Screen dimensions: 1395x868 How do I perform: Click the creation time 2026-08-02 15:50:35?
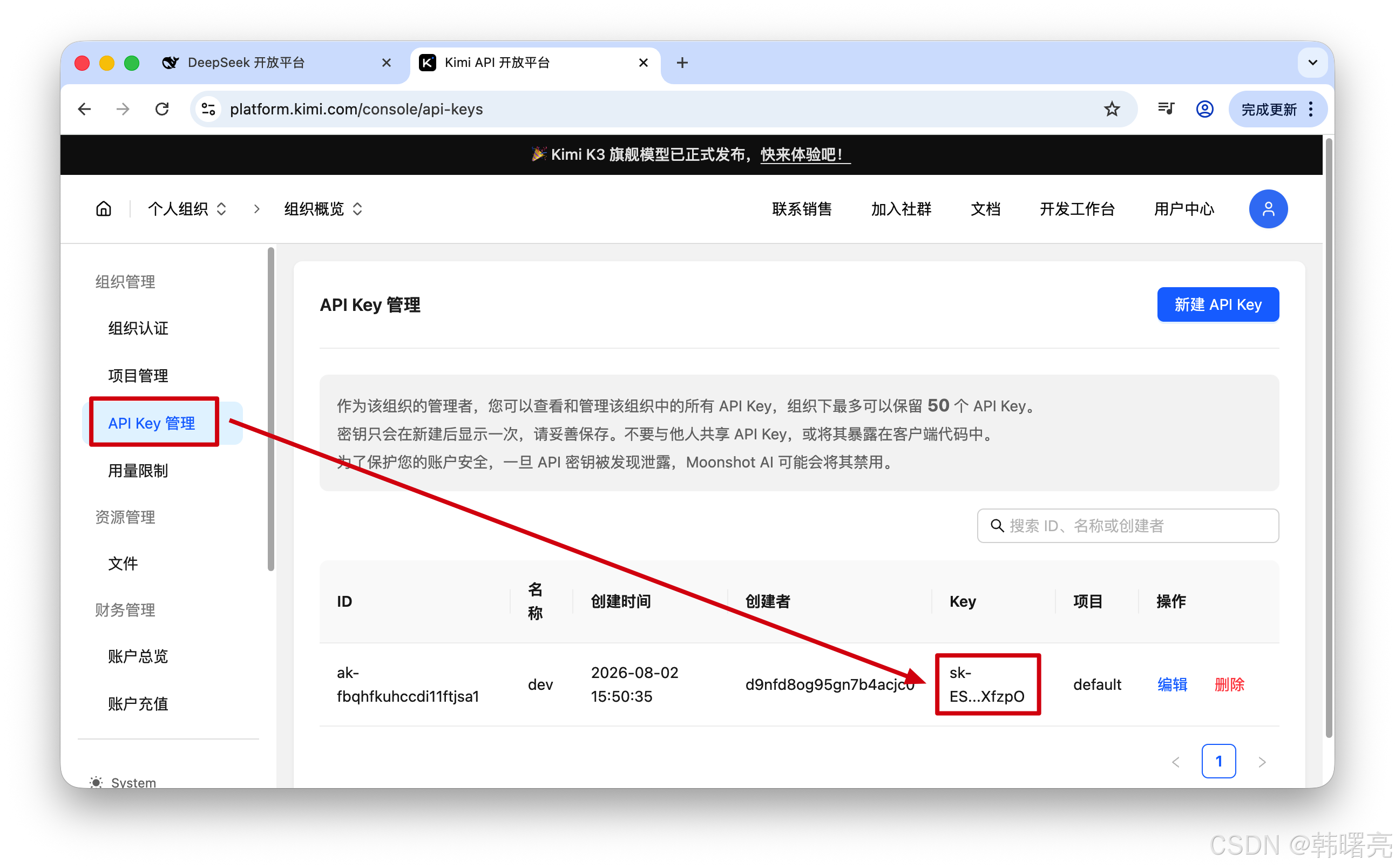tap(634, 684)
